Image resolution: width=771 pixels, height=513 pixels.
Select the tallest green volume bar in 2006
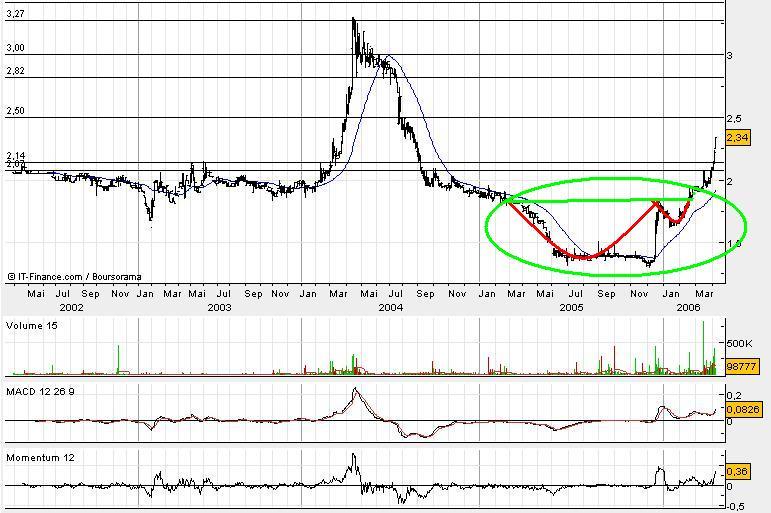703,348
